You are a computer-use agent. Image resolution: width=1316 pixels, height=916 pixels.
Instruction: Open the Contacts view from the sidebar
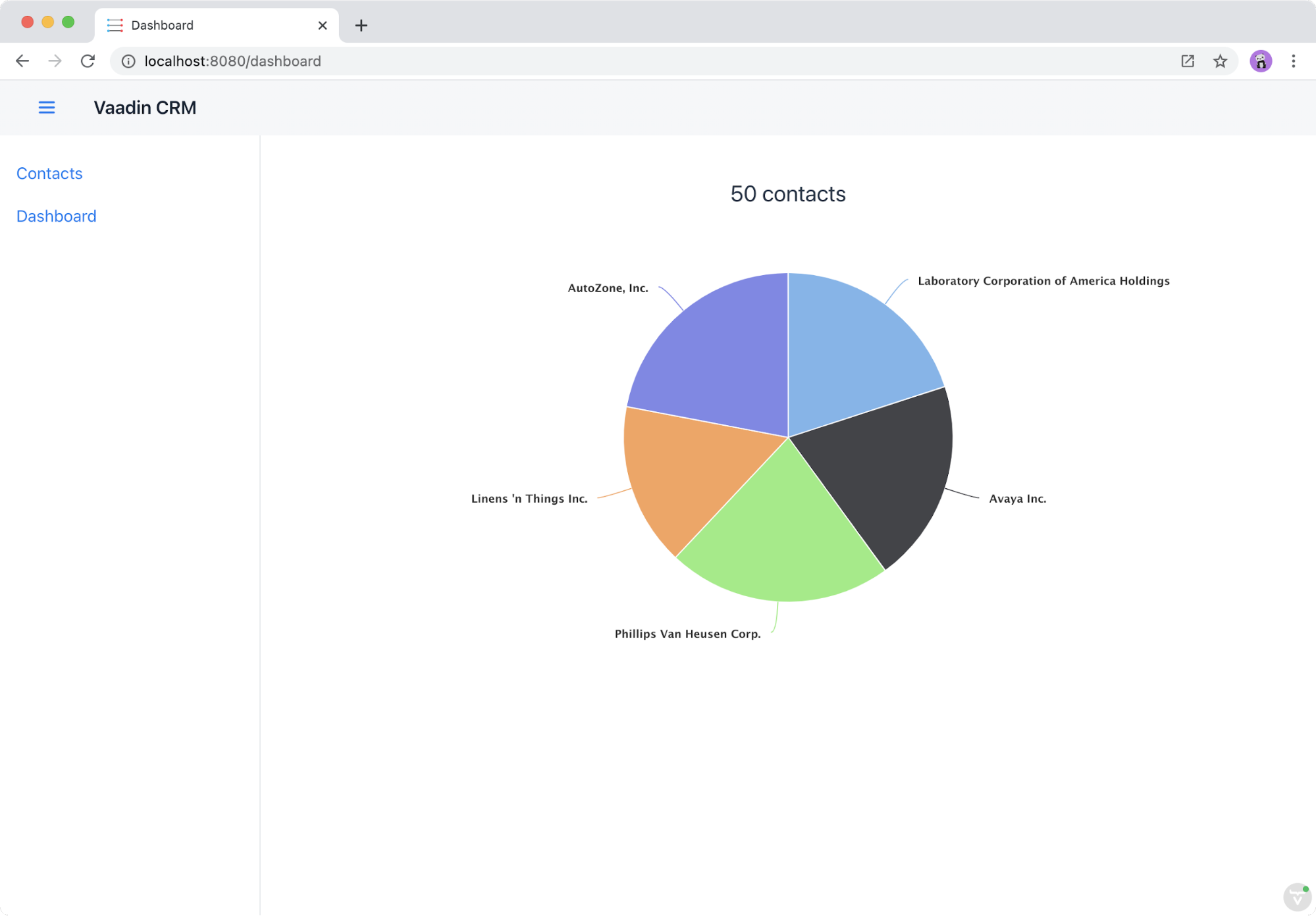(49, 173)
